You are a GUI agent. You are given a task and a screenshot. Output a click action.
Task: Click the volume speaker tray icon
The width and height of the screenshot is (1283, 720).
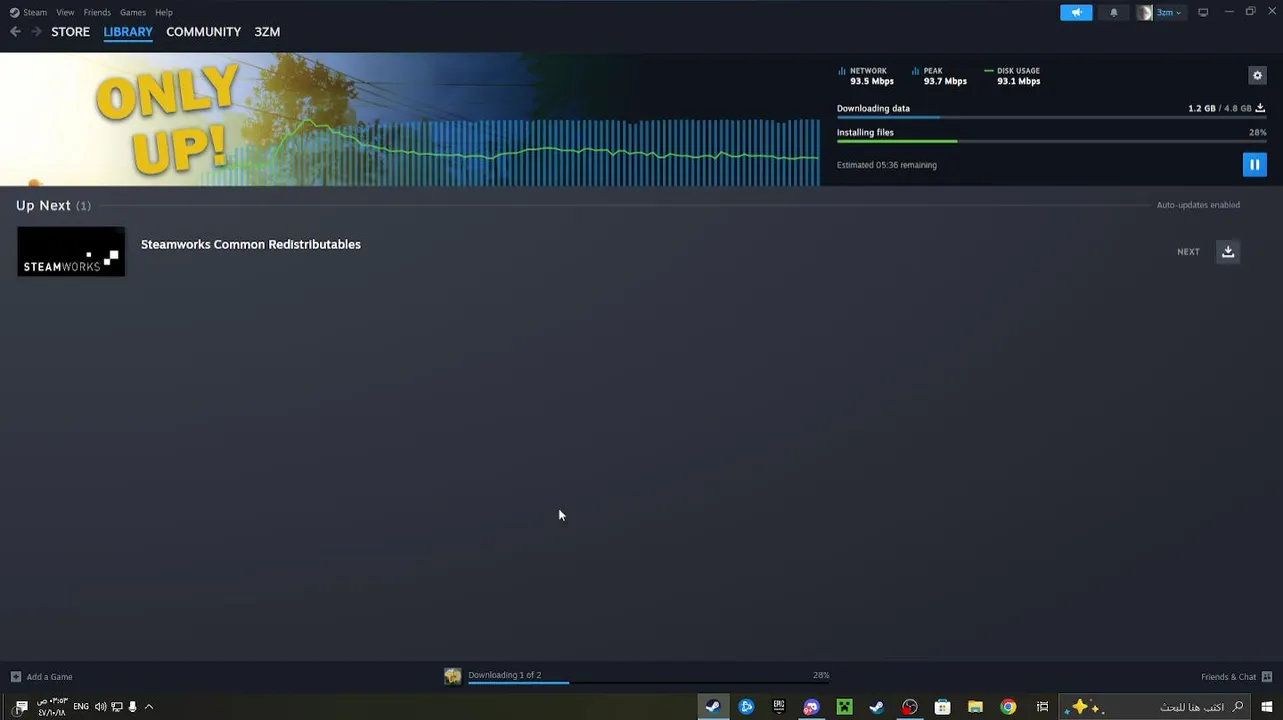click(x=100, y=707)
